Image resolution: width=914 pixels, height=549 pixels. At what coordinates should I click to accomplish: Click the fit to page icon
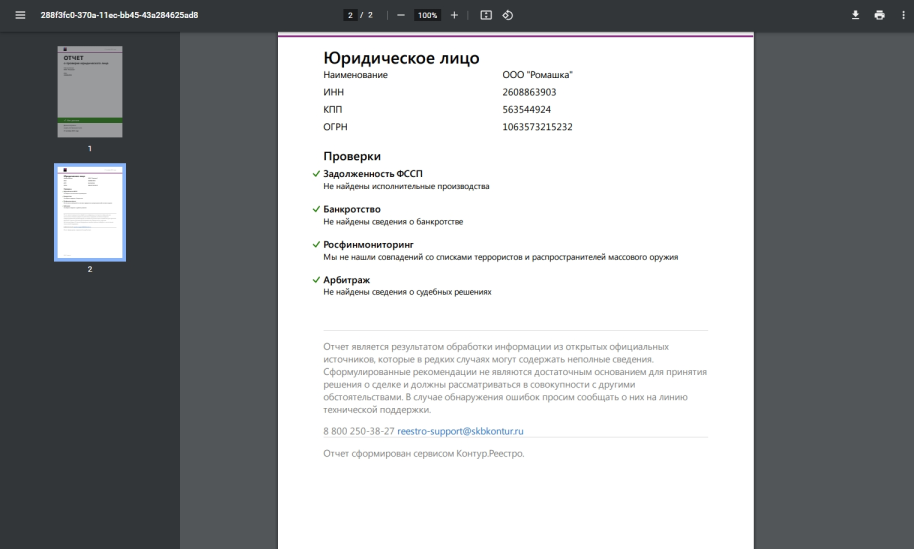[486, 15]
